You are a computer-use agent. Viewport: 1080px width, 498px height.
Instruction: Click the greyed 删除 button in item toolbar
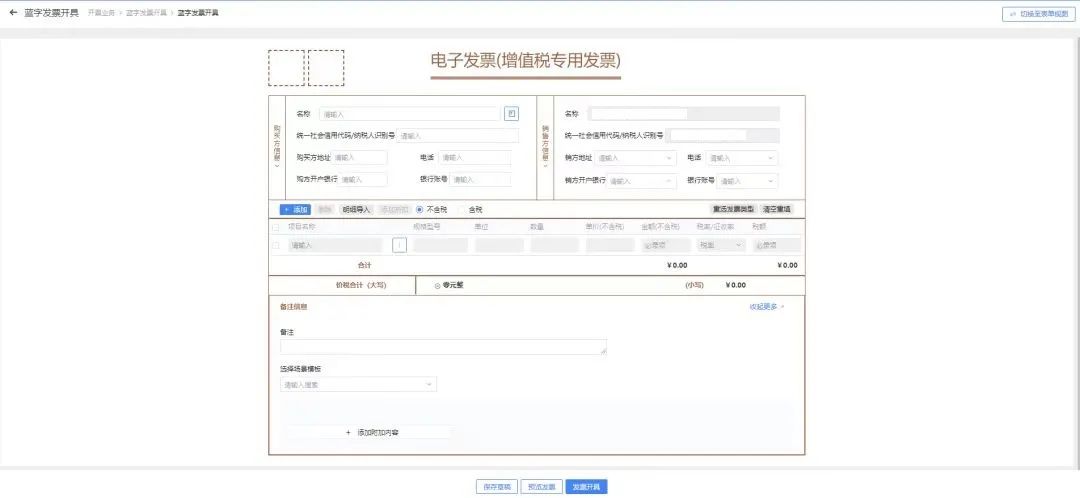(325, 209)
